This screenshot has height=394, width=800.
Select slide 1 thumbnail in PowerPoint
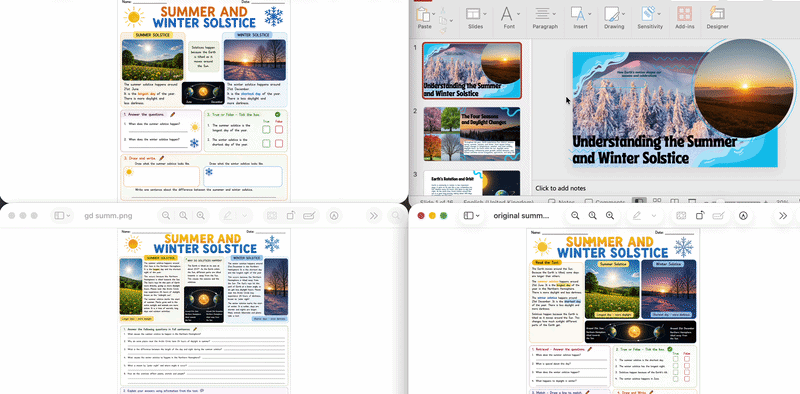472,70
